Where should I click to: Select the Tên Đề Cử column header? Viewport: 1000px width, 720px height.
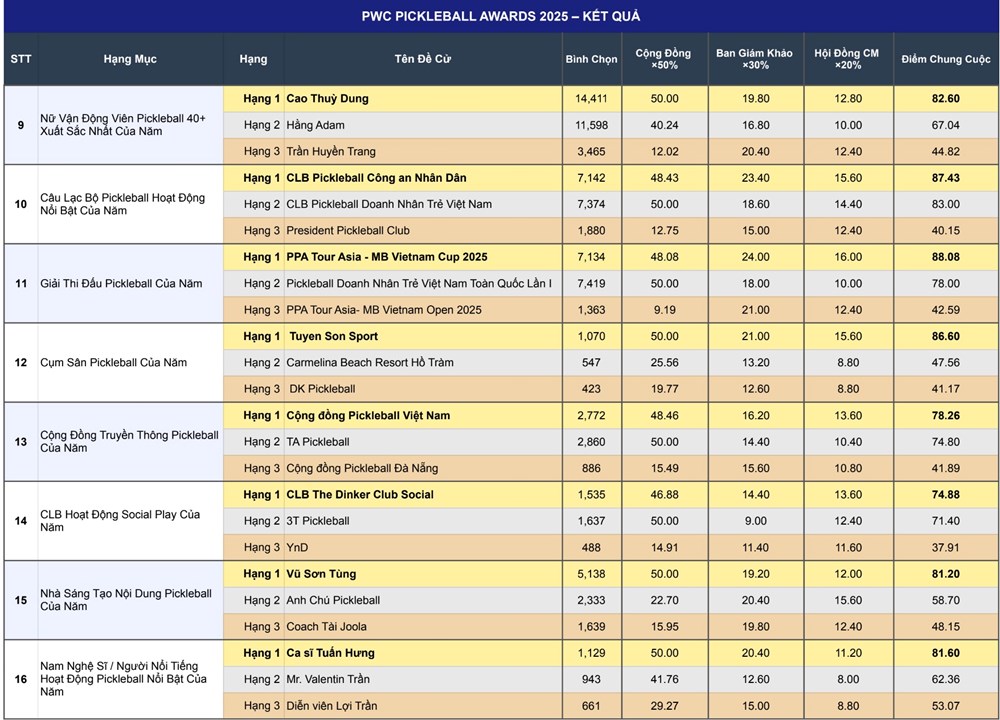click(x=422, y=59)
